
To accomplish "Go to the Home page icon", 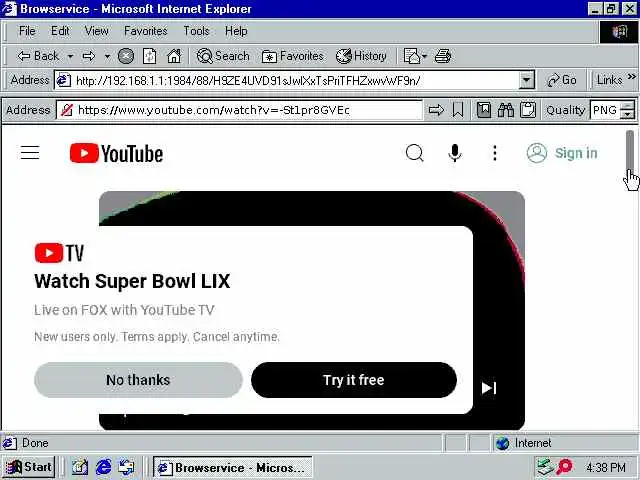I will [x=174, y=56].
